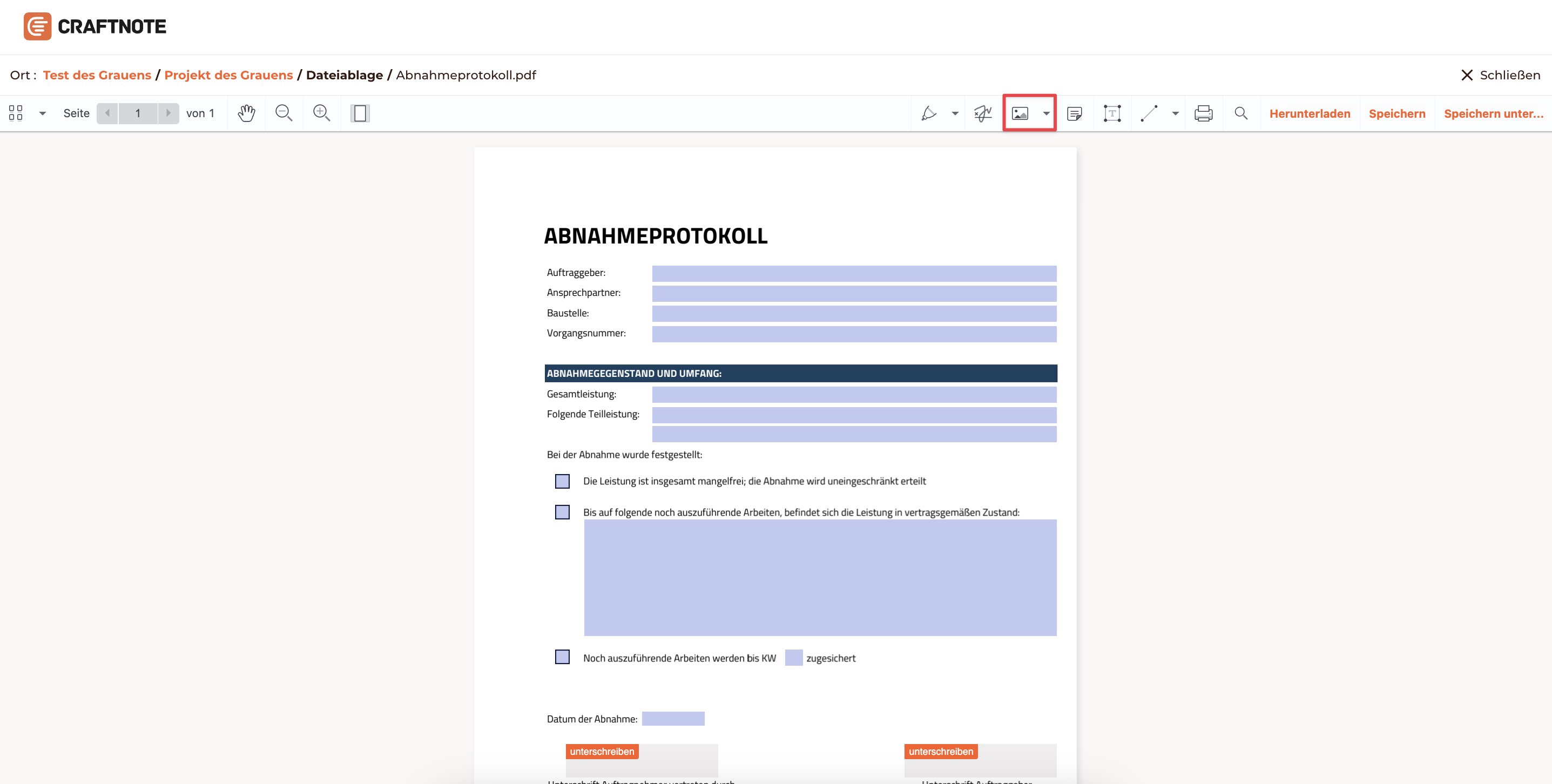Open the thumbnails grid view icon
The width and height of the screenshot is (1552, 784).
coord(16,113)
